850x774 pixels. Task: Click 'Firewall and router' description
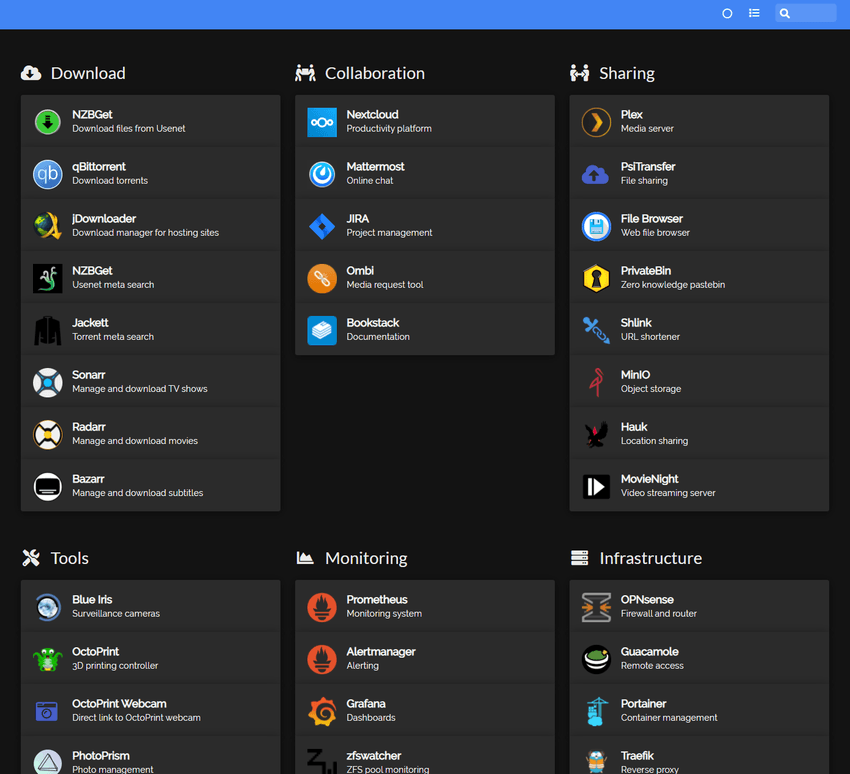659,614
